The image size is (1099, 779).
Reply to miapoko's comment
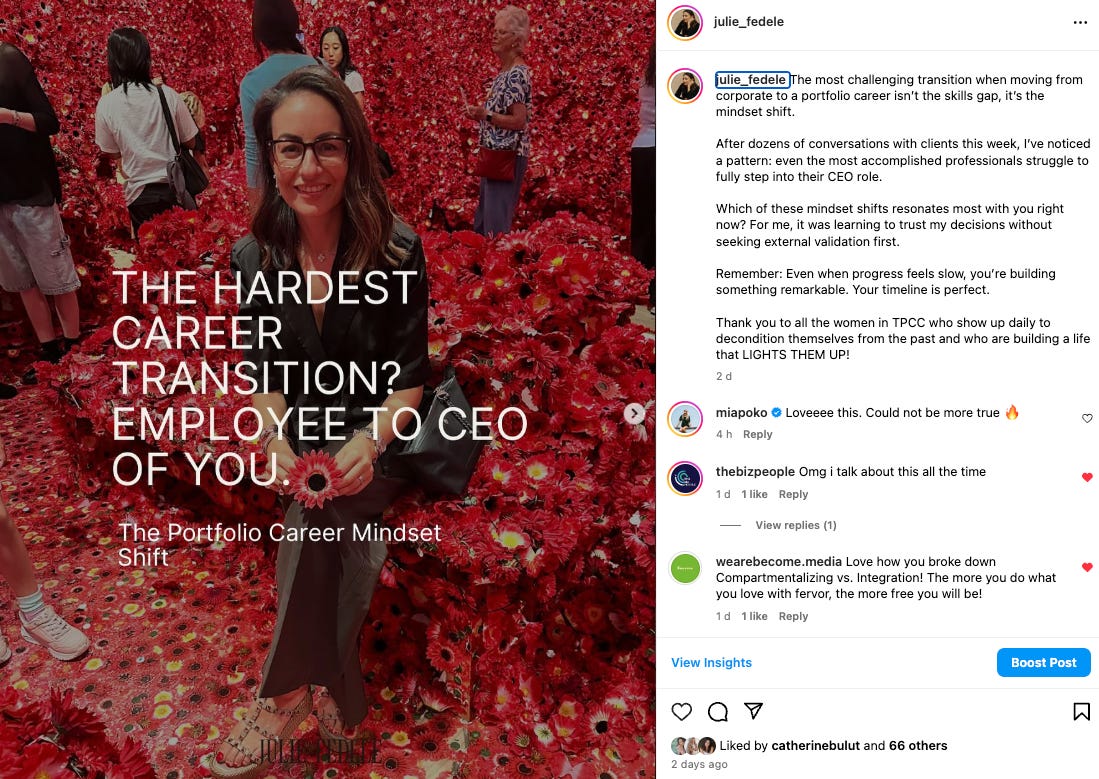[758, 435]
